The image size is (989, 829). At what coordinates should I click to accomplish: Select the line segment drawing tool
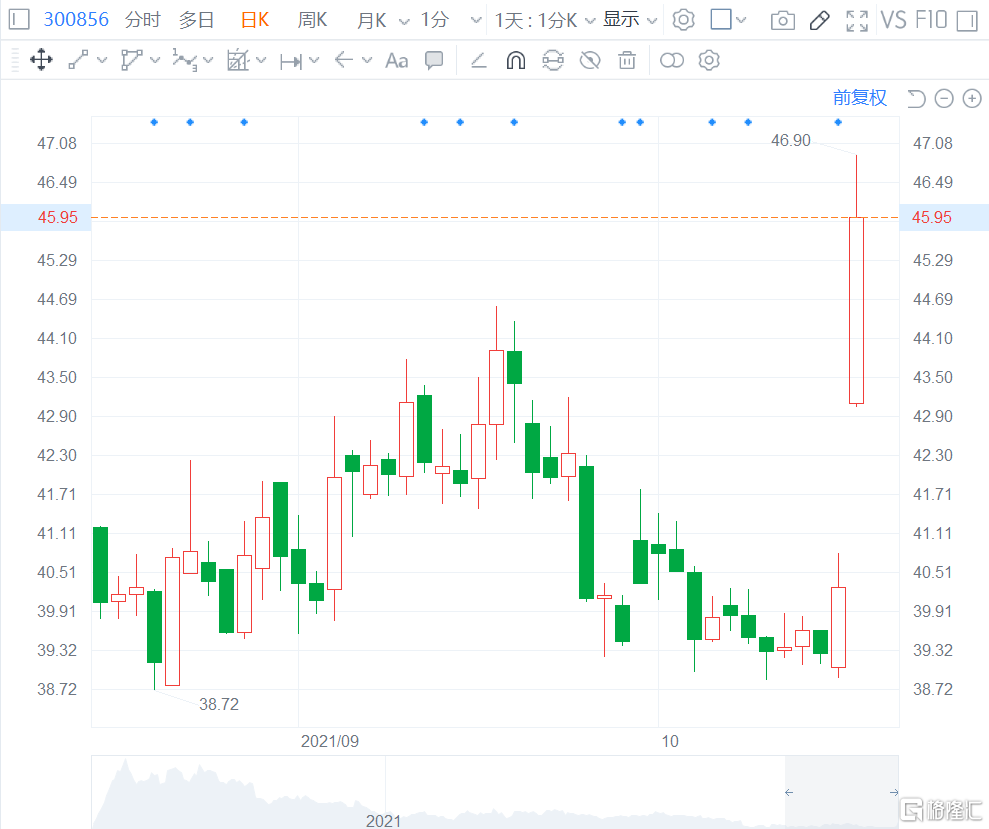tap(78, 61)
